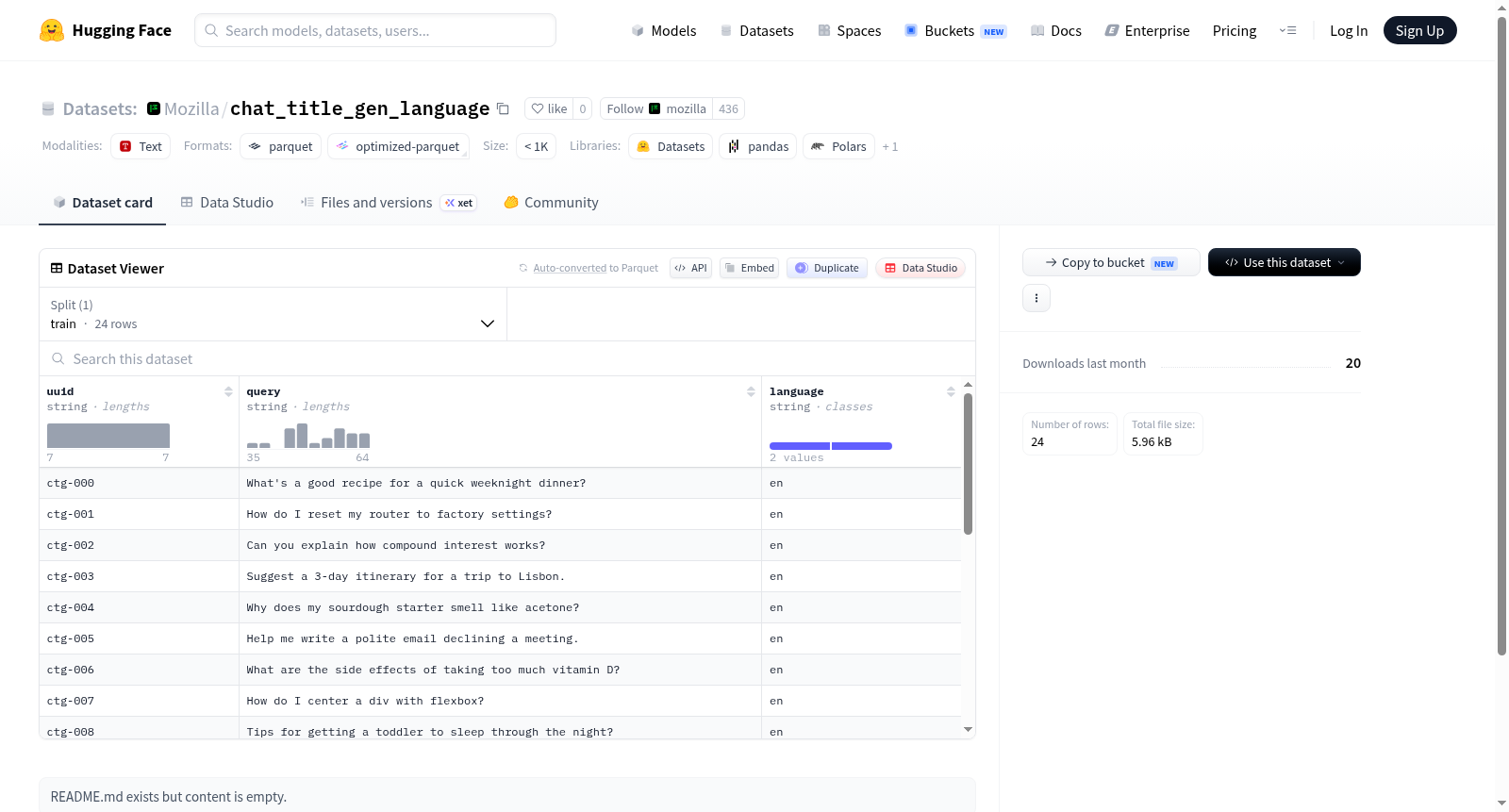Open the Hugging Face logo home link
The width and height of the screenshot is (1509, 812).
coord(106,30)
